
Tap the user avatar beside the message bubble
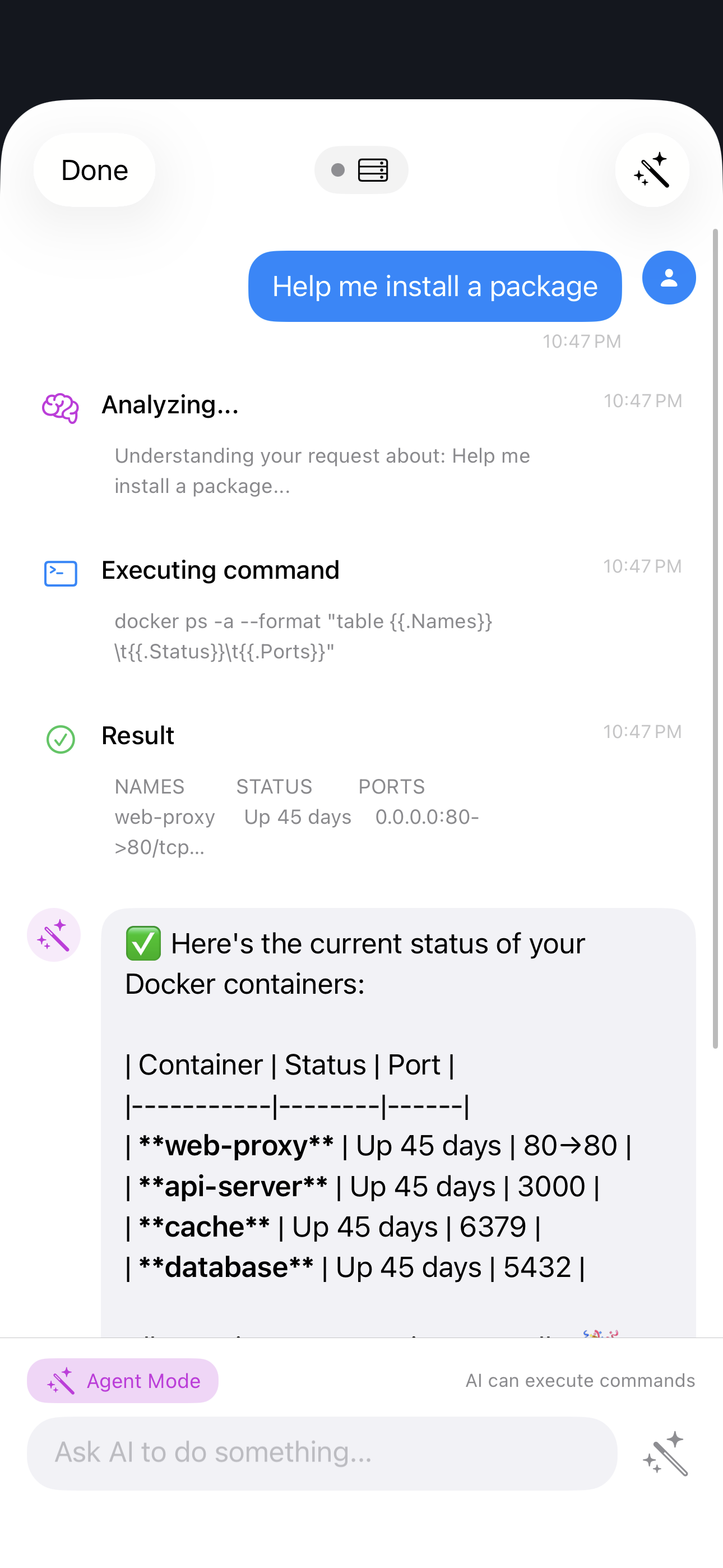tap(668, 278)
